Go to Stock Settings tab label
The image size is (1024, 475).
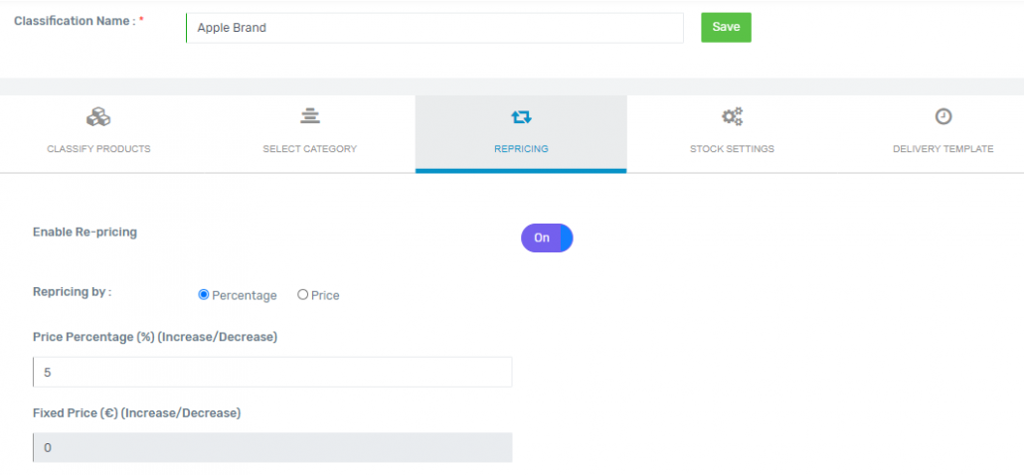[732, 149]
